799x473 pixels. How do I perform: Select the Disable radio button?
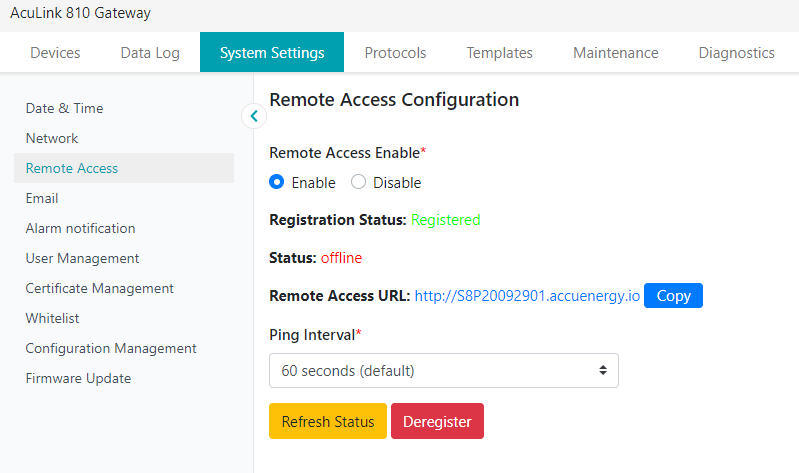pos(359,183)
